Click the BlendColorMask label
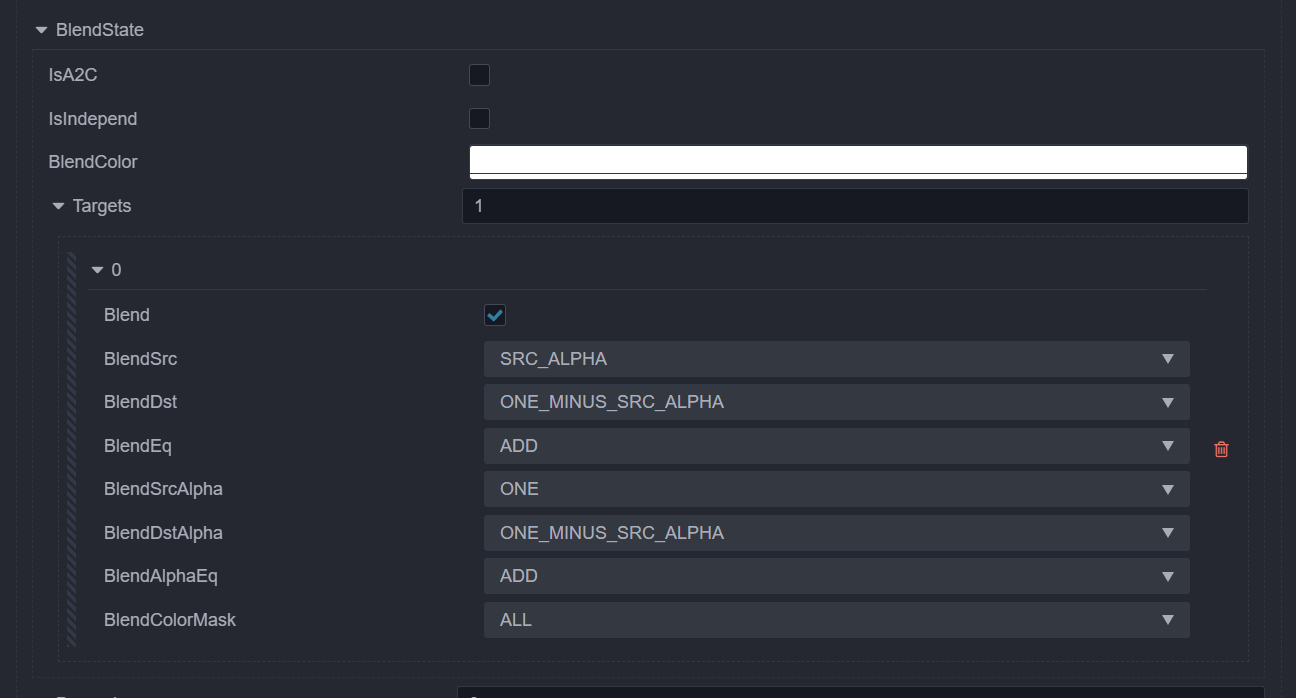The image size is (1296, 698). pos(170,620)
